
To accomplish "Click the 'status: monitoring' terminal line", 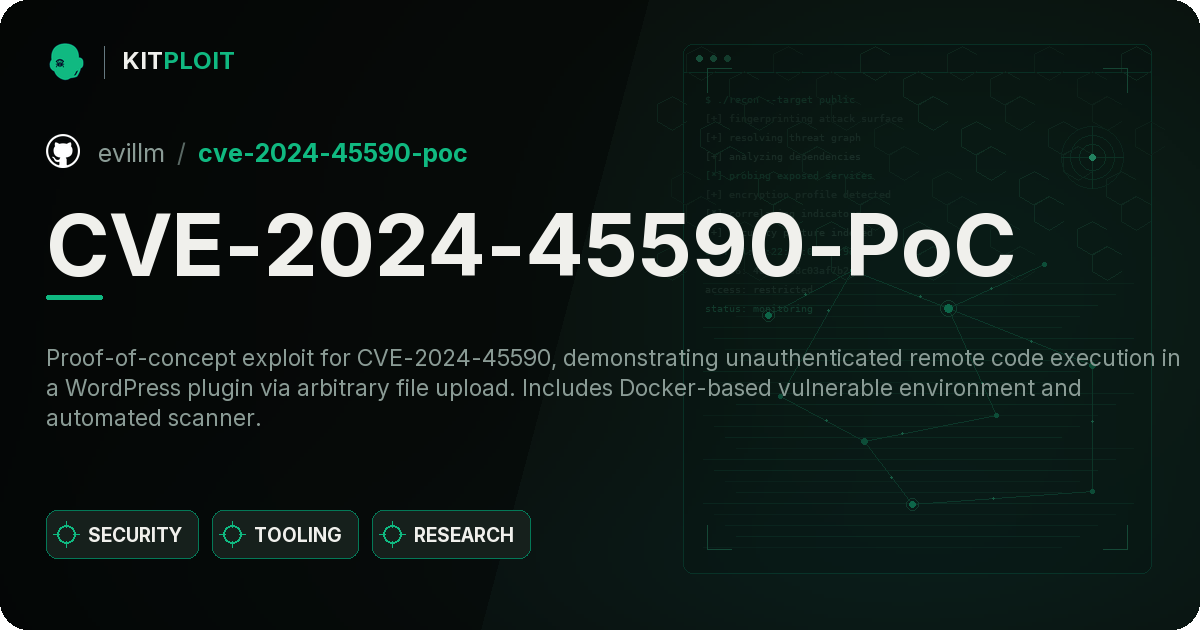I will click(x=759, y=309).
